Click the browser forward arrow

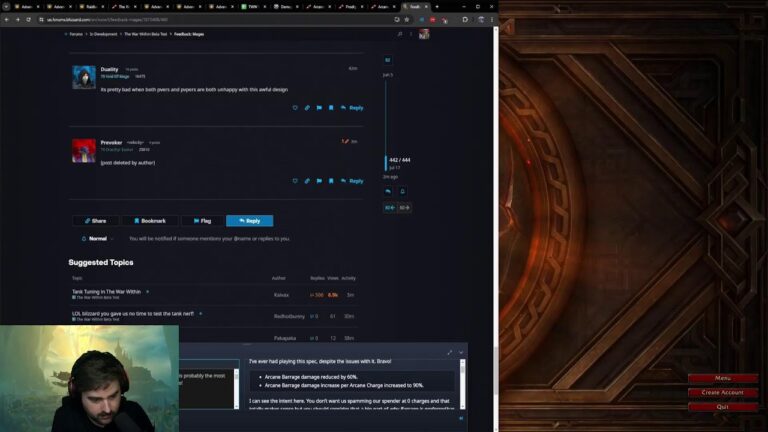click(x=18, y=20)
